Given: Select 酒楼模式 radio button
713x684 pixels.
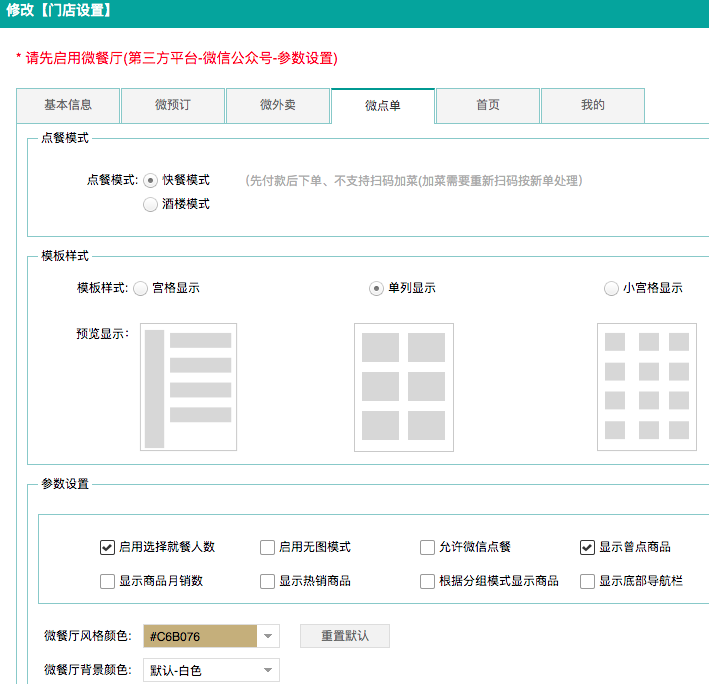Looking at the screenshot, I should [x=151, y=204].
